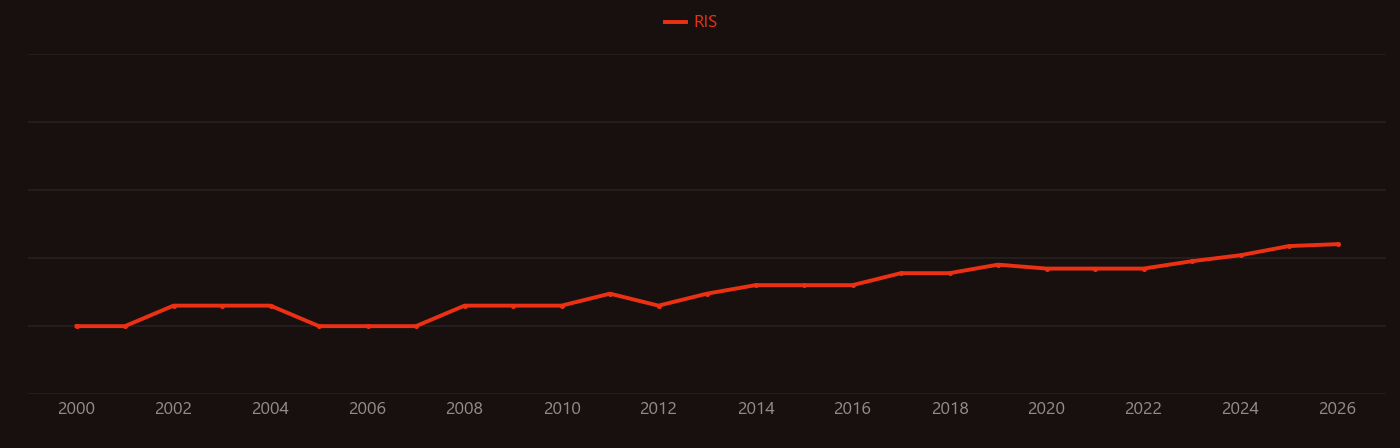Select the RIS data point for 2024

coord(1241,255)
